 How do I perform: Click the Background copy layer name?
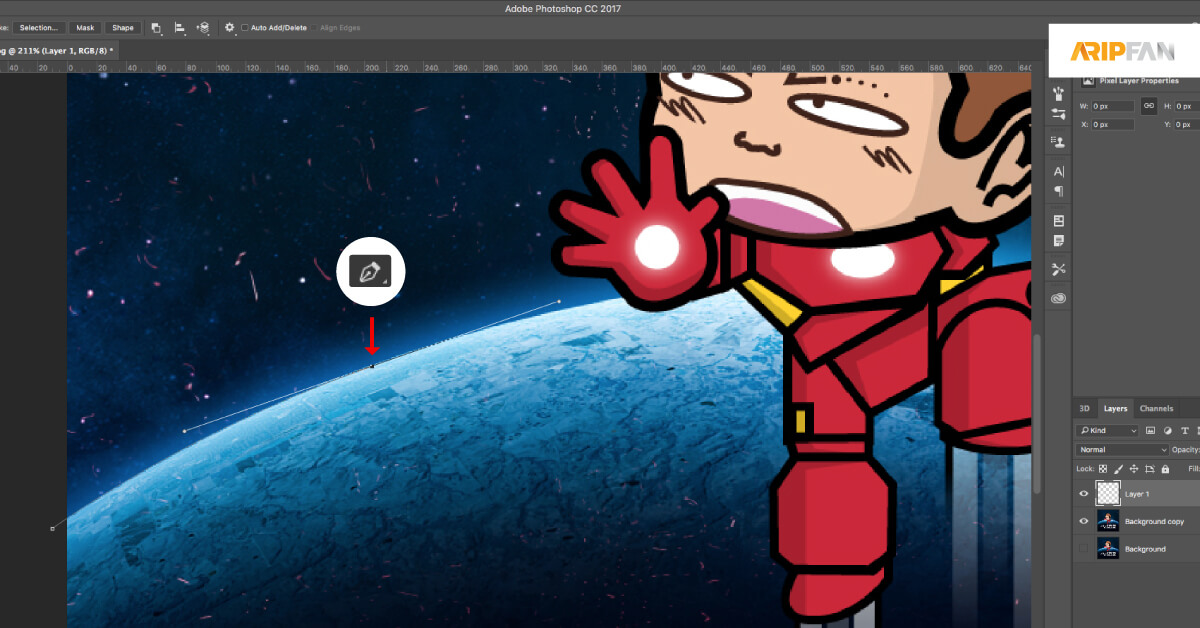tap(1154, 522)
